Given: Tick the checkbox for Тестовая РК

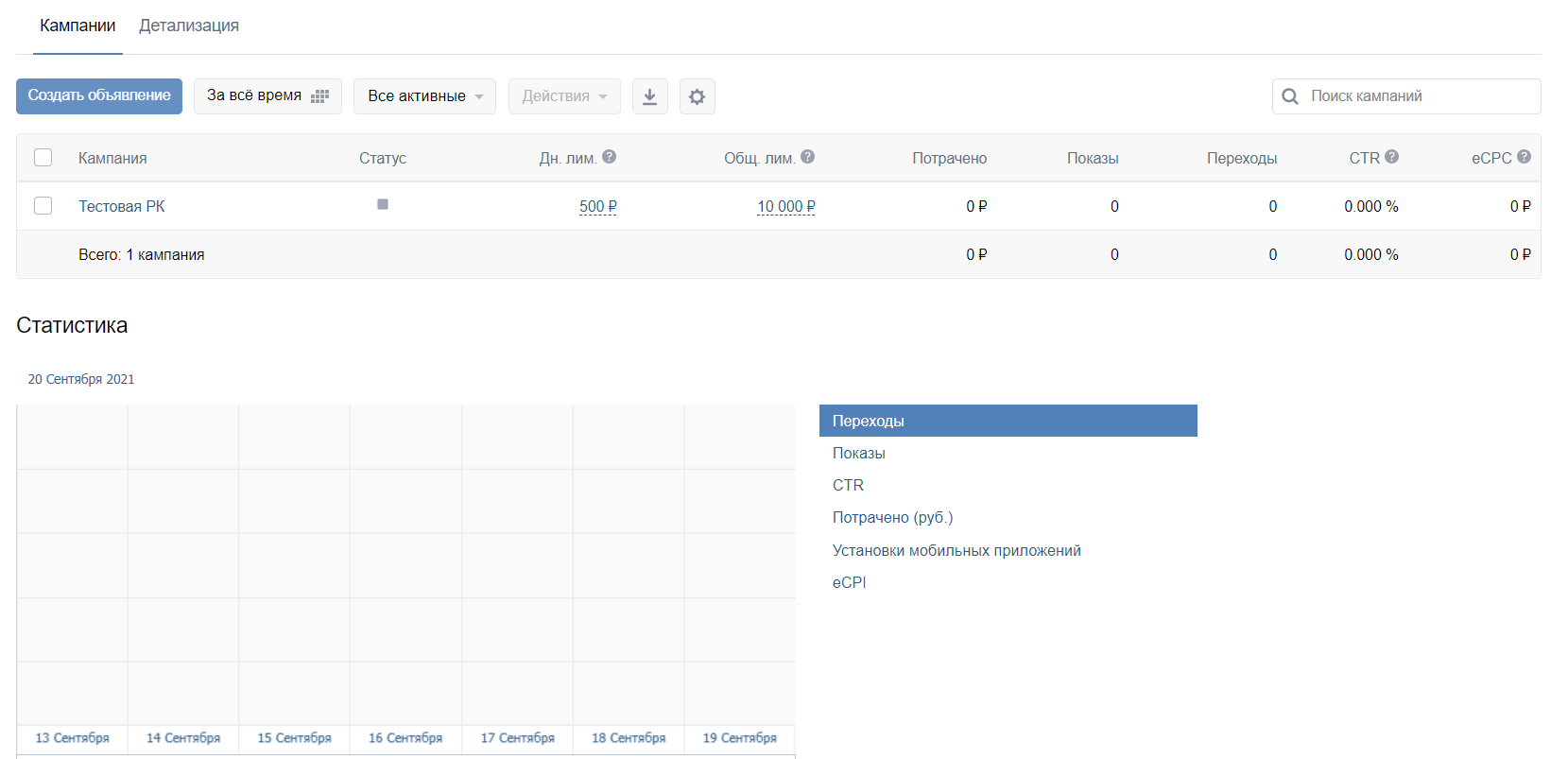Looking at the screenshot, I should tap(43, 206).
